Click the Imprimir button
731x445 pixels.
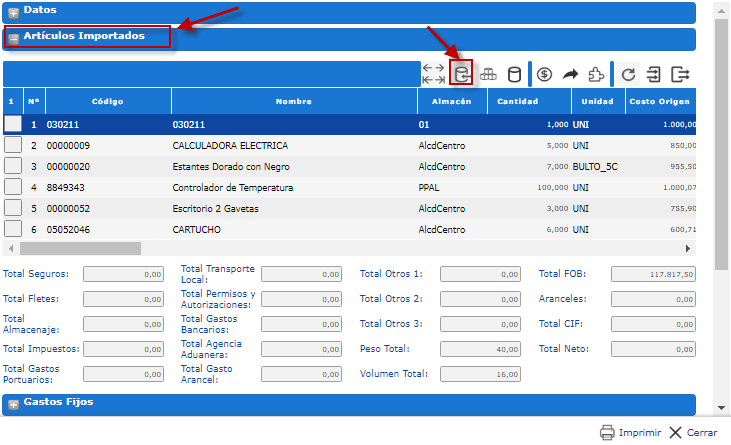coord(630,433)
